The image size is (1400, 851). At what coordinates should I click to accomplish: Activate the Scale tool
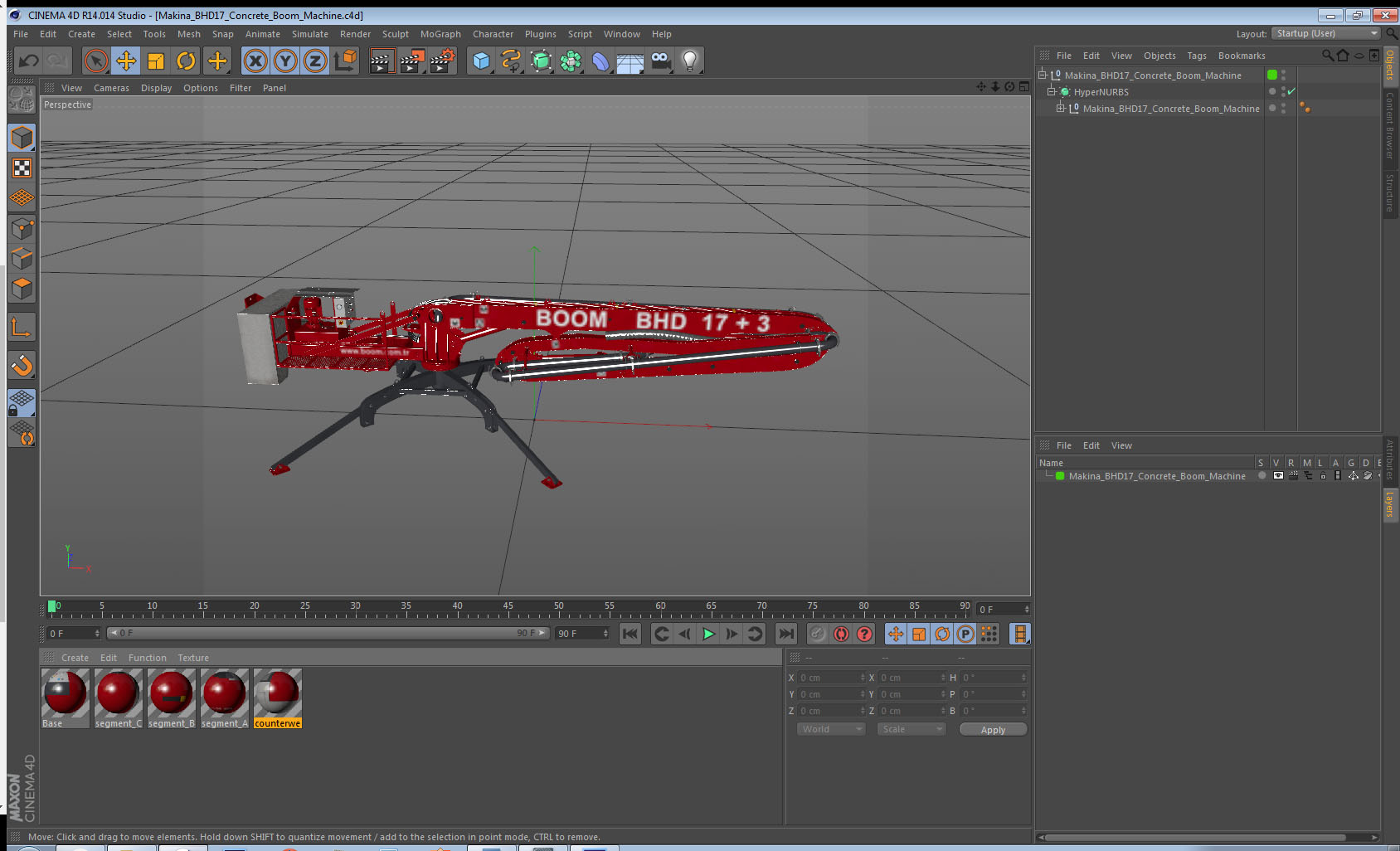tap(156, 61)
